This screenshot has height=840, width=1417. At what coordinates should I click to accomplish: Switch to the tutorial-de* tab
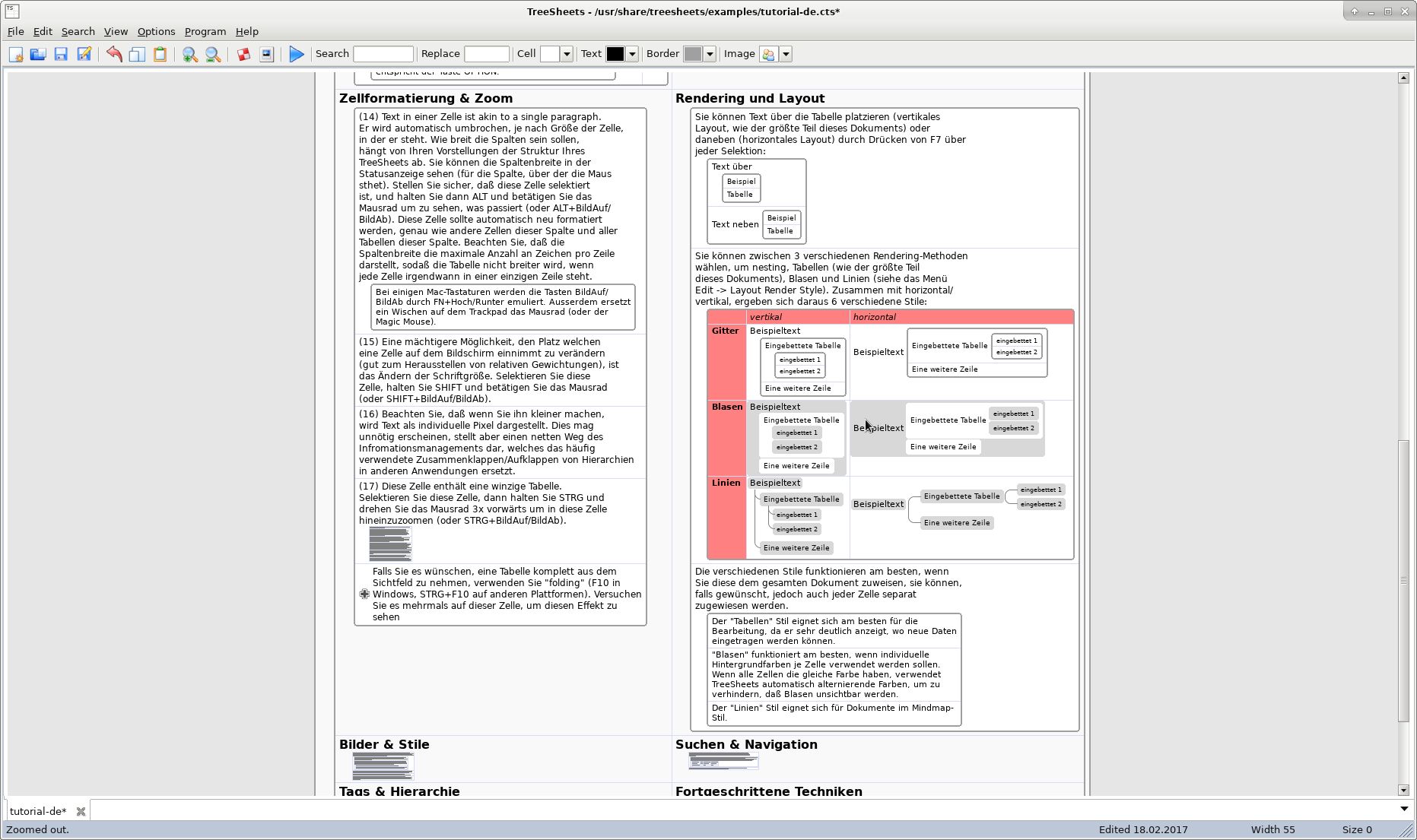click(38, 811)
